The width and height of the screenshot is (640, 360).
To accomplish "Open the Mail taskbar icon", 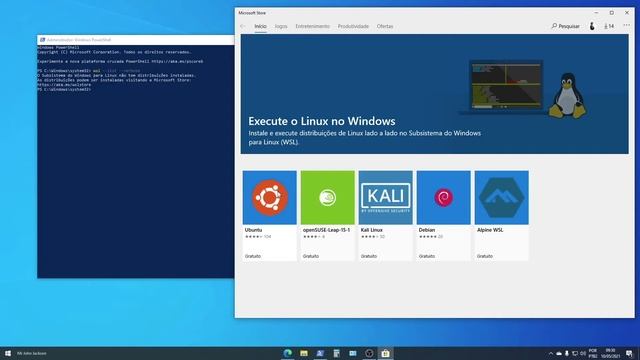I will [353, 353].
